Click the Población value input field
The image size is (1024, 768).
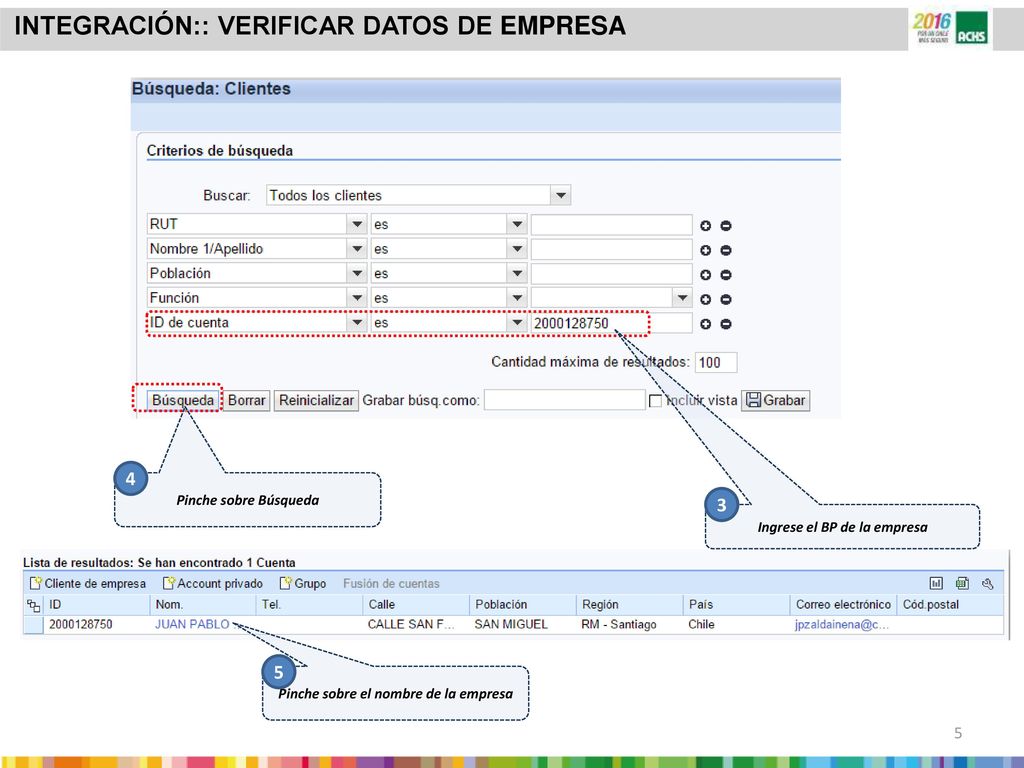pyautogui.click(x=611, y=274)
